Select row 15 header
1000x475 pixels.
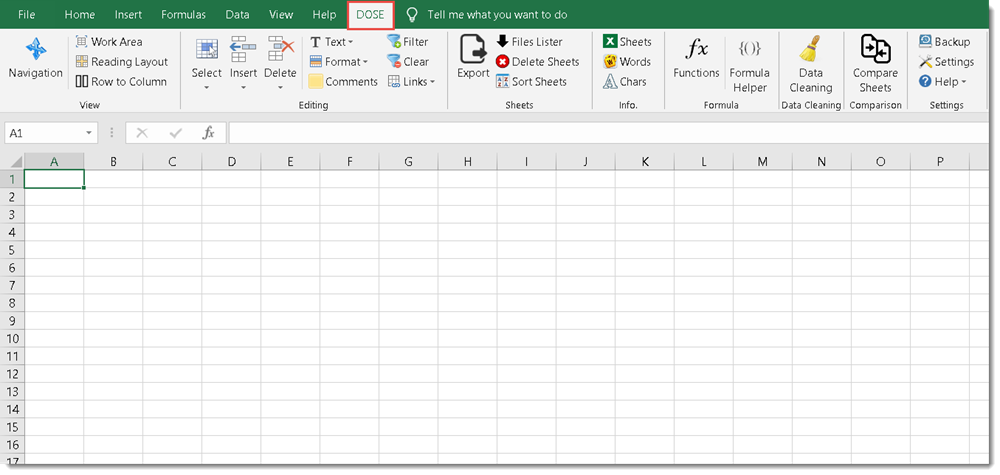(x=14, y=427)
